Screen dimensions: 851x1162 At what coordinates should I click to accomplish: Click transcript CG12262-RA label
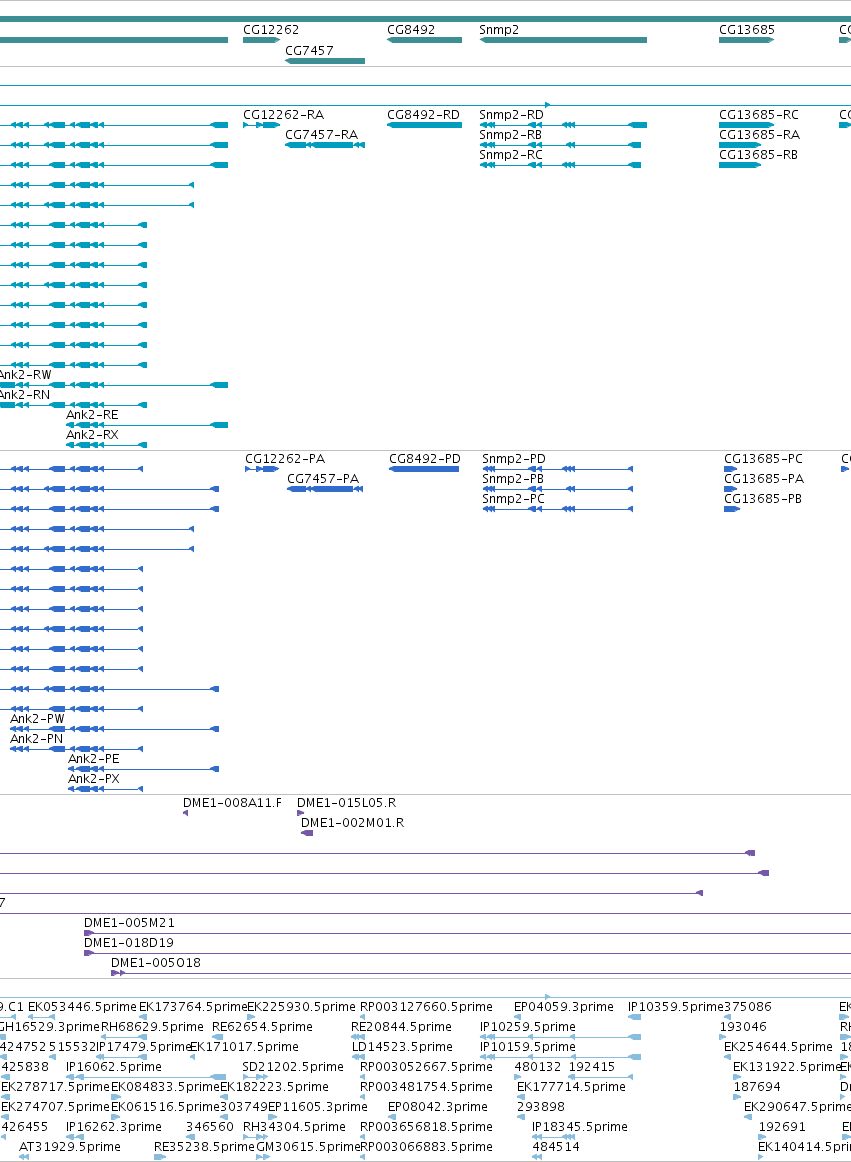[283, 115]
